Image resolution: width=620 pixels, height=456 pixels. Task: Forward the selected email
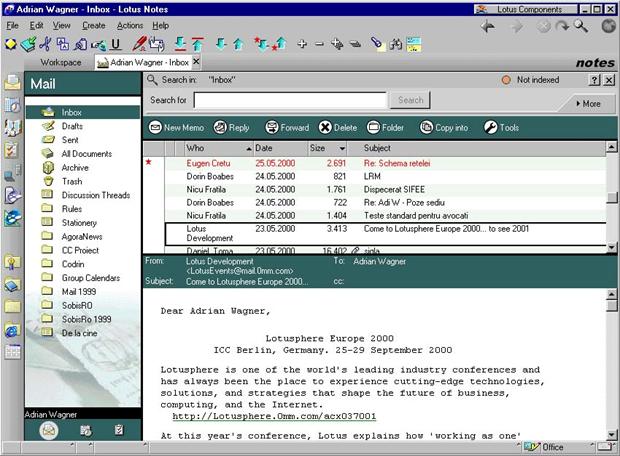pyautogui.click(x=286, y=128)
